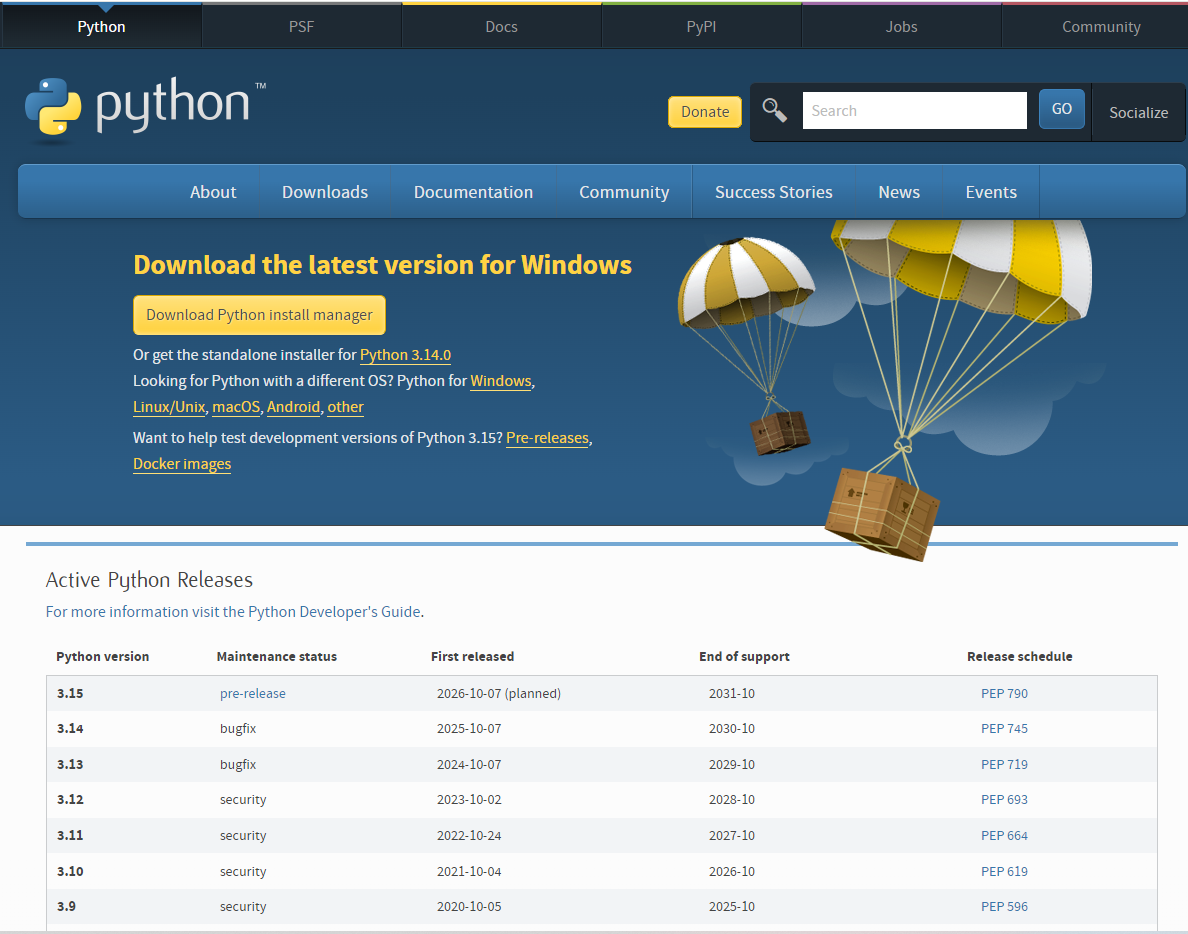Follow the 'other' OS link
This screenshot has height=934, width=1188.
pos(345,407)
